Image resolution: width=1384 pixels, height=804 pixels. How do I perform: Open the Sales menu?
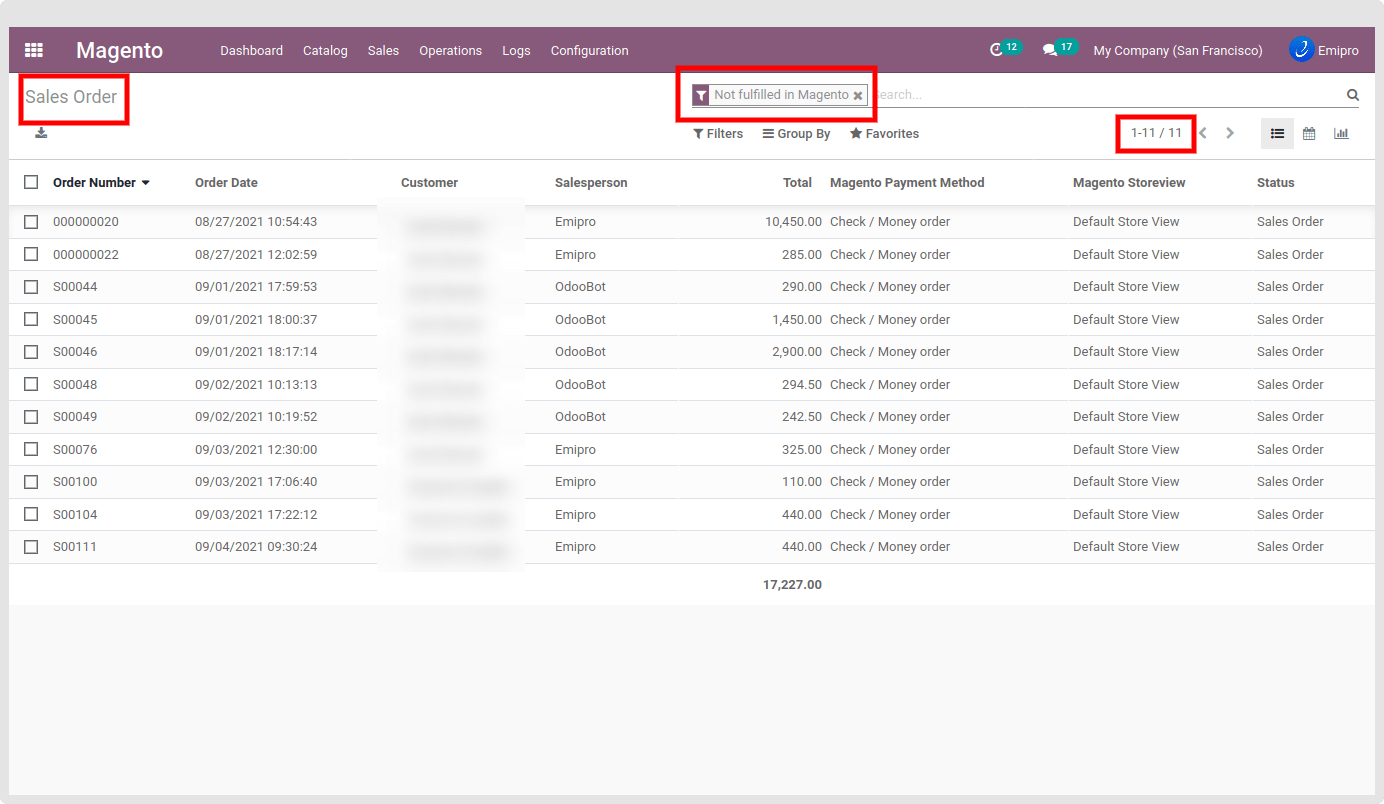coord(383,50)
